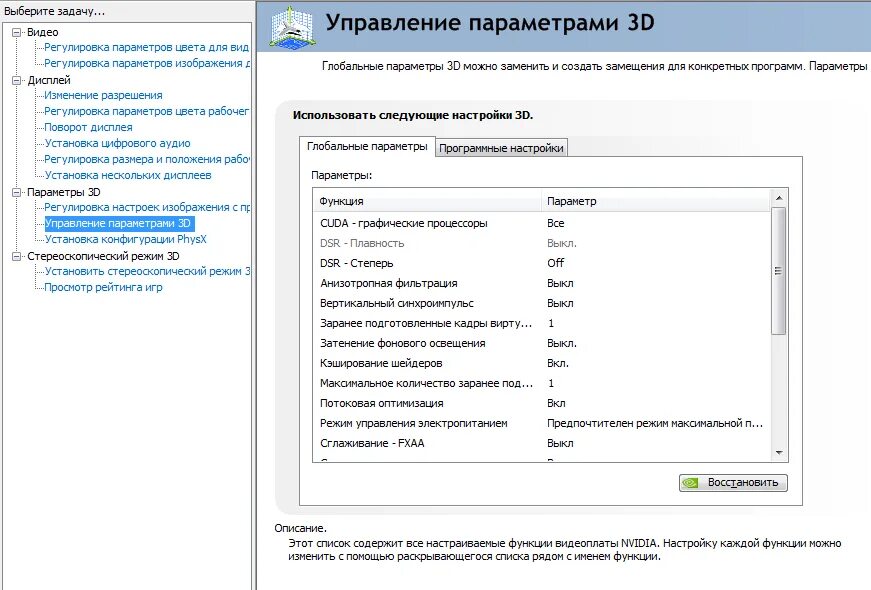Open CUDA value dropdown showing Все
This screenshot has height=590, width=871.
coord(555,223)
